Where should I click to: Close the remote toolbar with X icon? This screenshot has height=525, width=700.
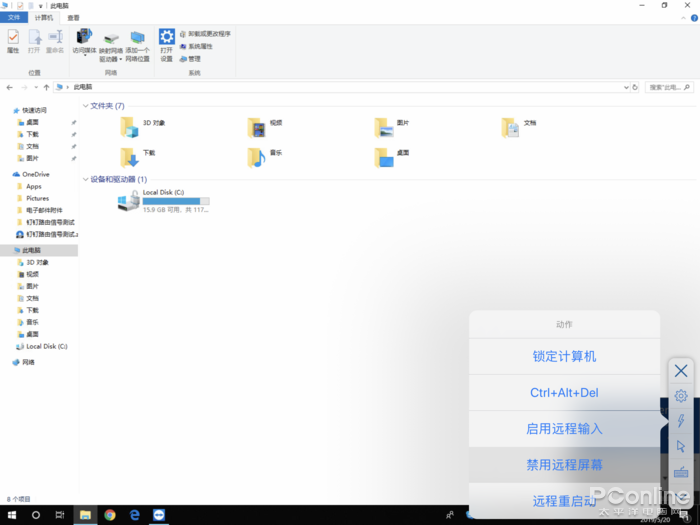point(681,371)
